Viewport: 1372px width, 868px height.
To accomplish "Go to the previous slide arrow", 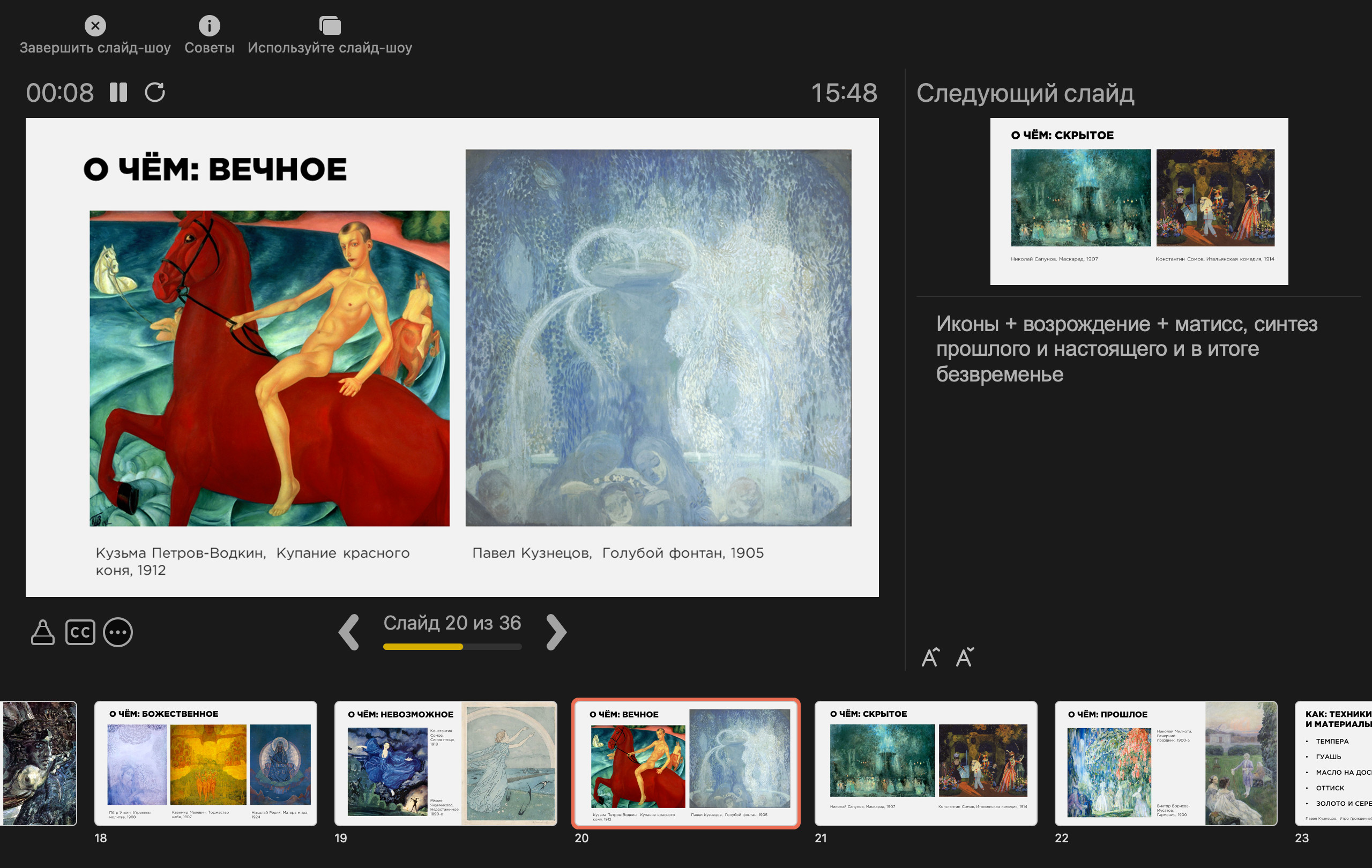I will (x=349, y=632).
